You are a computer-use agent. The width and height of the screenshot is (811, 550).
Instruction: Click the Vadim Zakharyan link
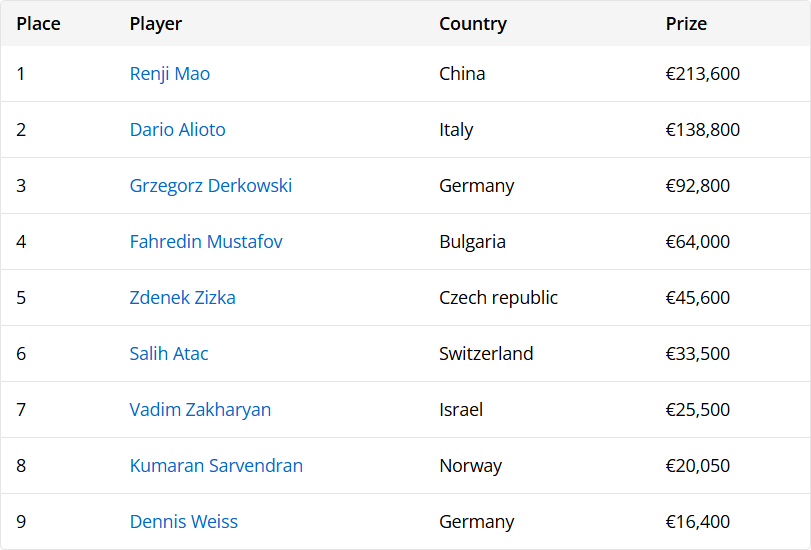point(200,410)
